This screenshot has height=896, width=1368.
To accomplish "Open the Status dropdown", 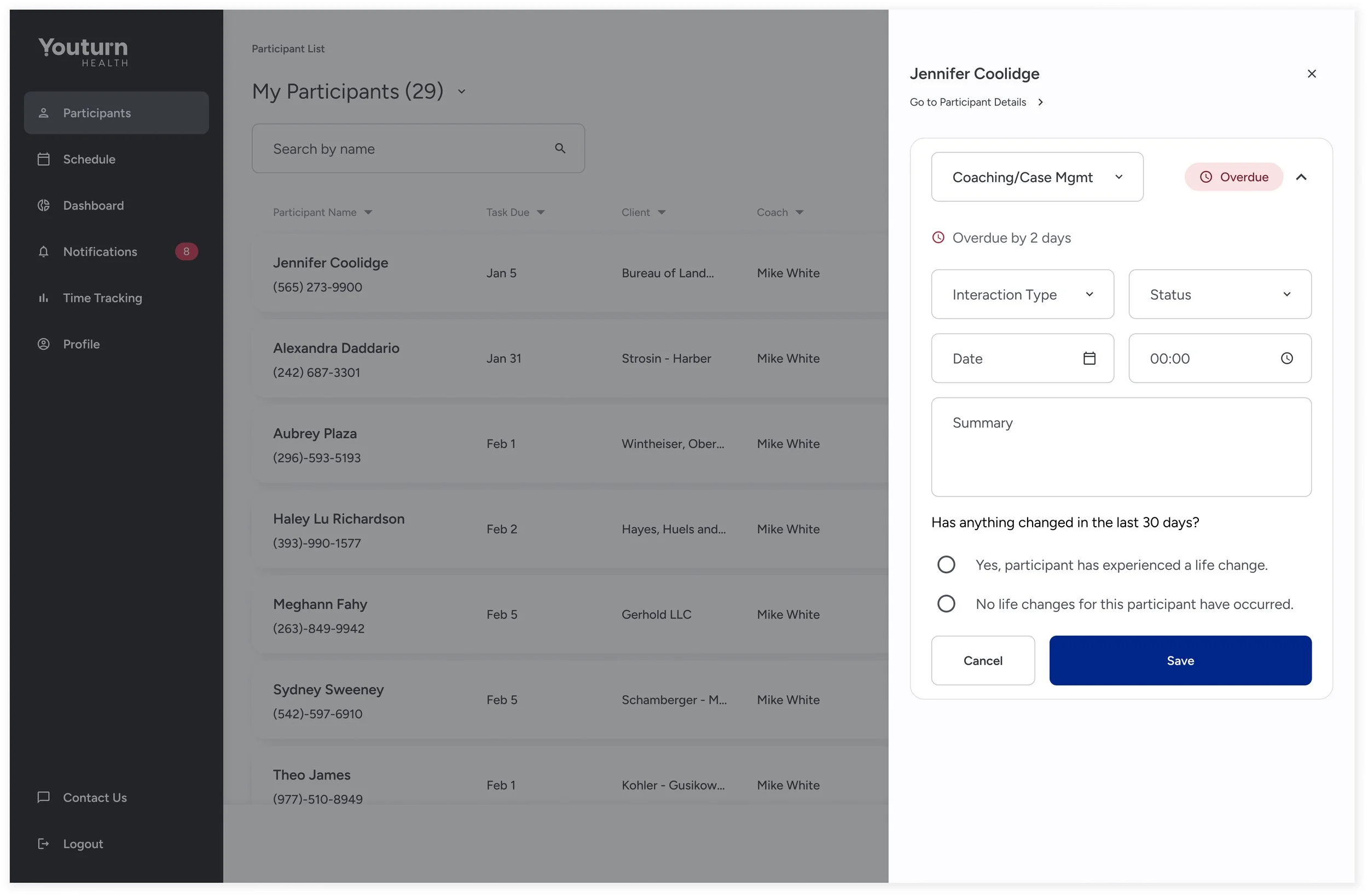I will click(x=1219, y=294).
